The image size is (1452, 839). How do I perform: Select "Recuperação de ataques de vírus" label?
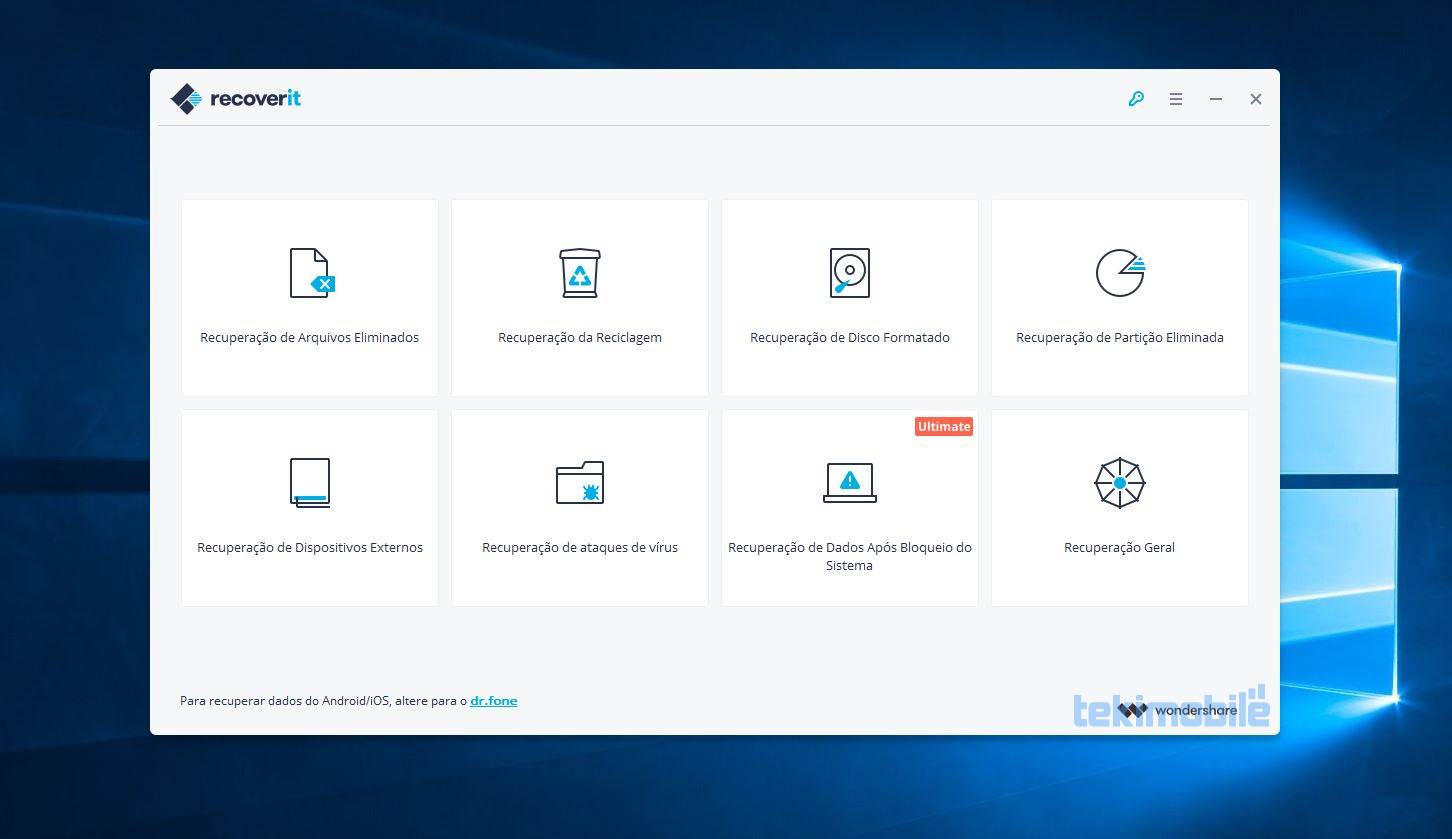580,548
